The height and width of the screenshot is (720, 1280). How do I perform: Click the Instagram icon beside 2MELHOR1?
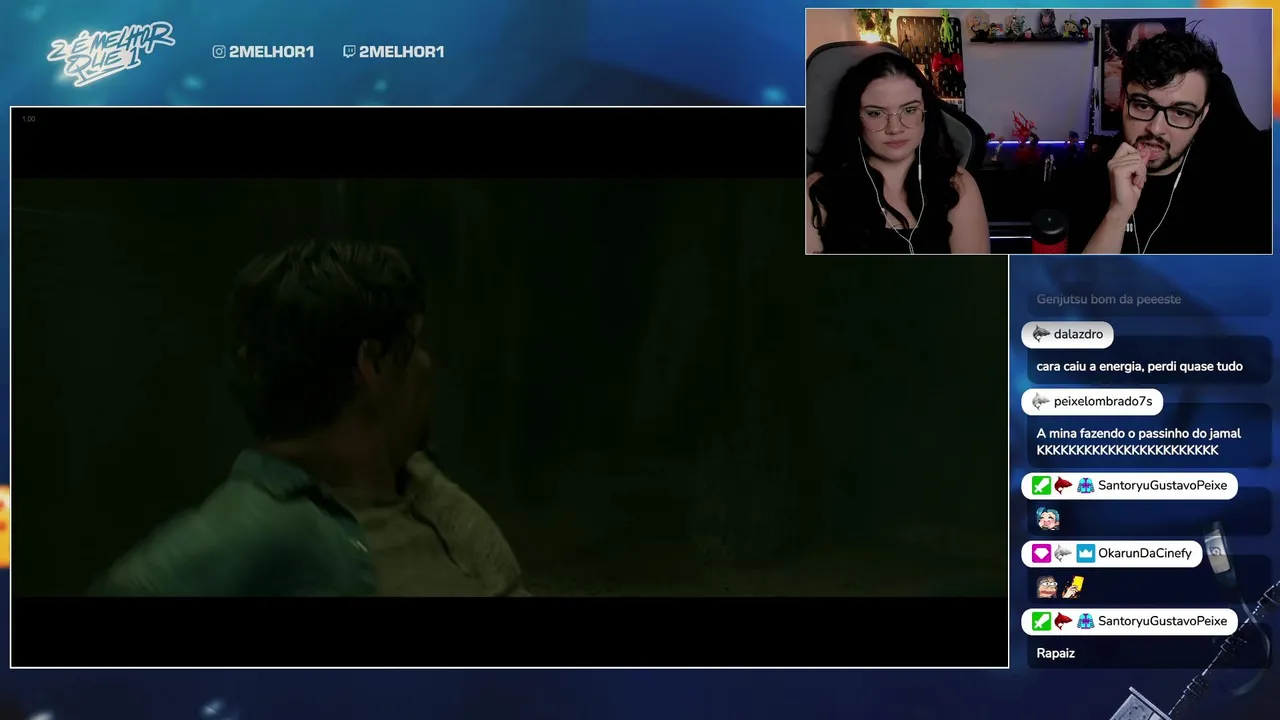coord(219,52)
